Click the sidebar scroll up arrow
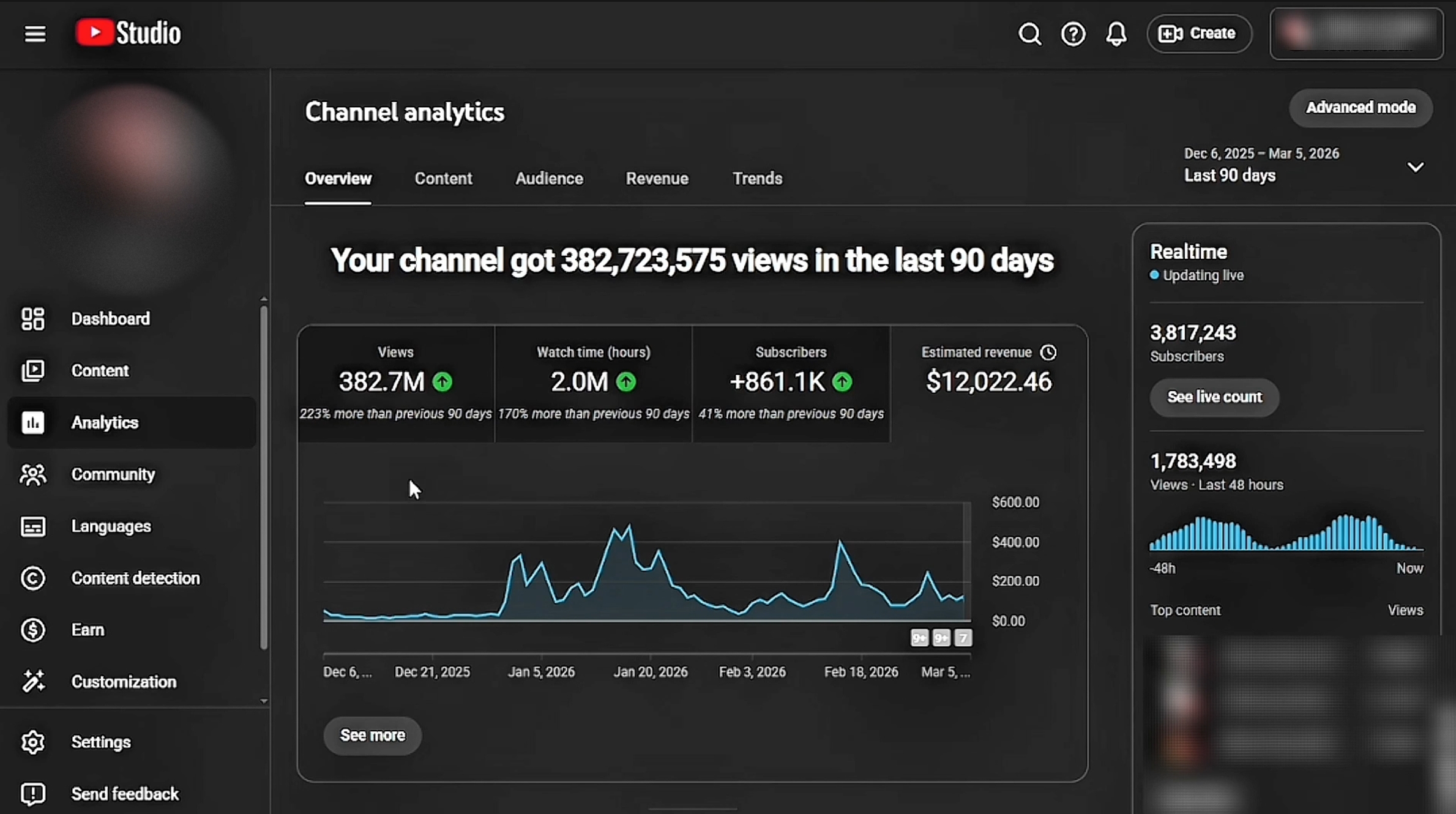This screenshot has height=814, width=1456. (264, 299)
